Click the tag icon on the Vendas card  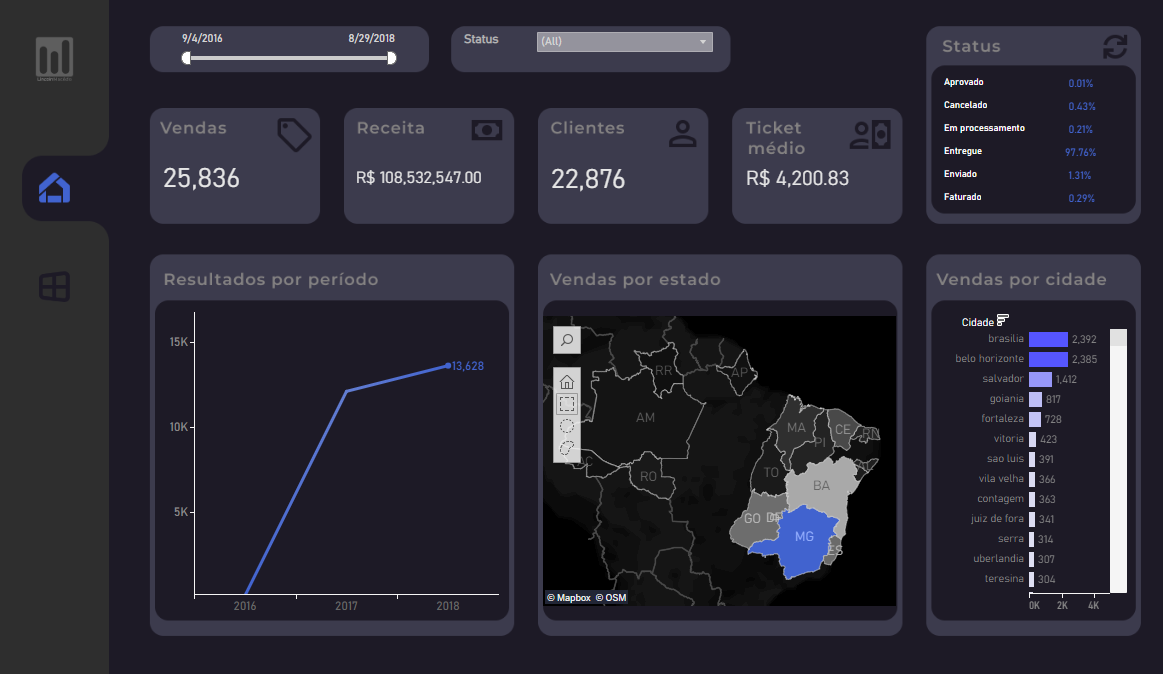point(297,135)
